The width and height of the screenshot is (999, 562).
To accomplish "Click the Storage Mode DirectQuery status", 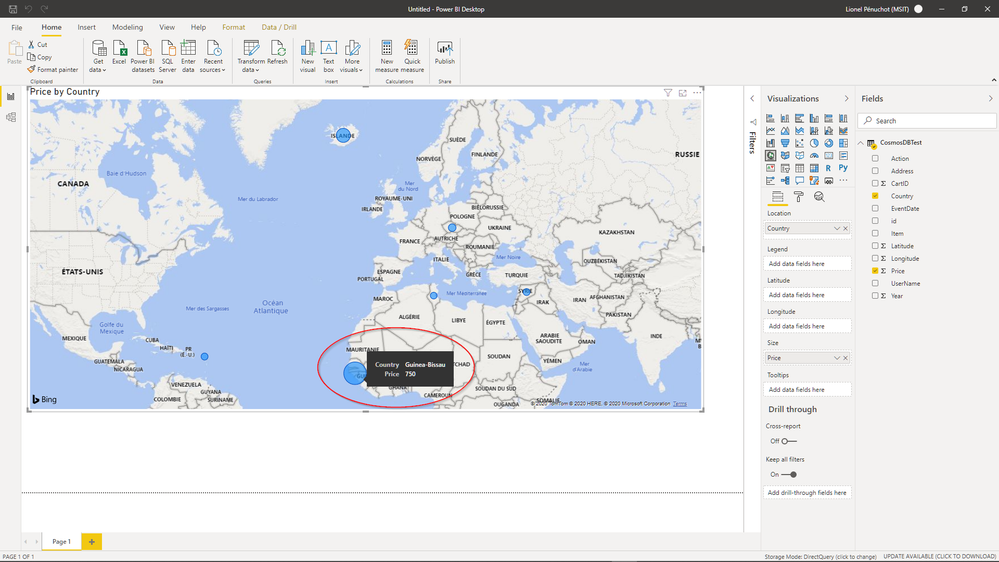I will pyautogui.click(x=820, y=556).
